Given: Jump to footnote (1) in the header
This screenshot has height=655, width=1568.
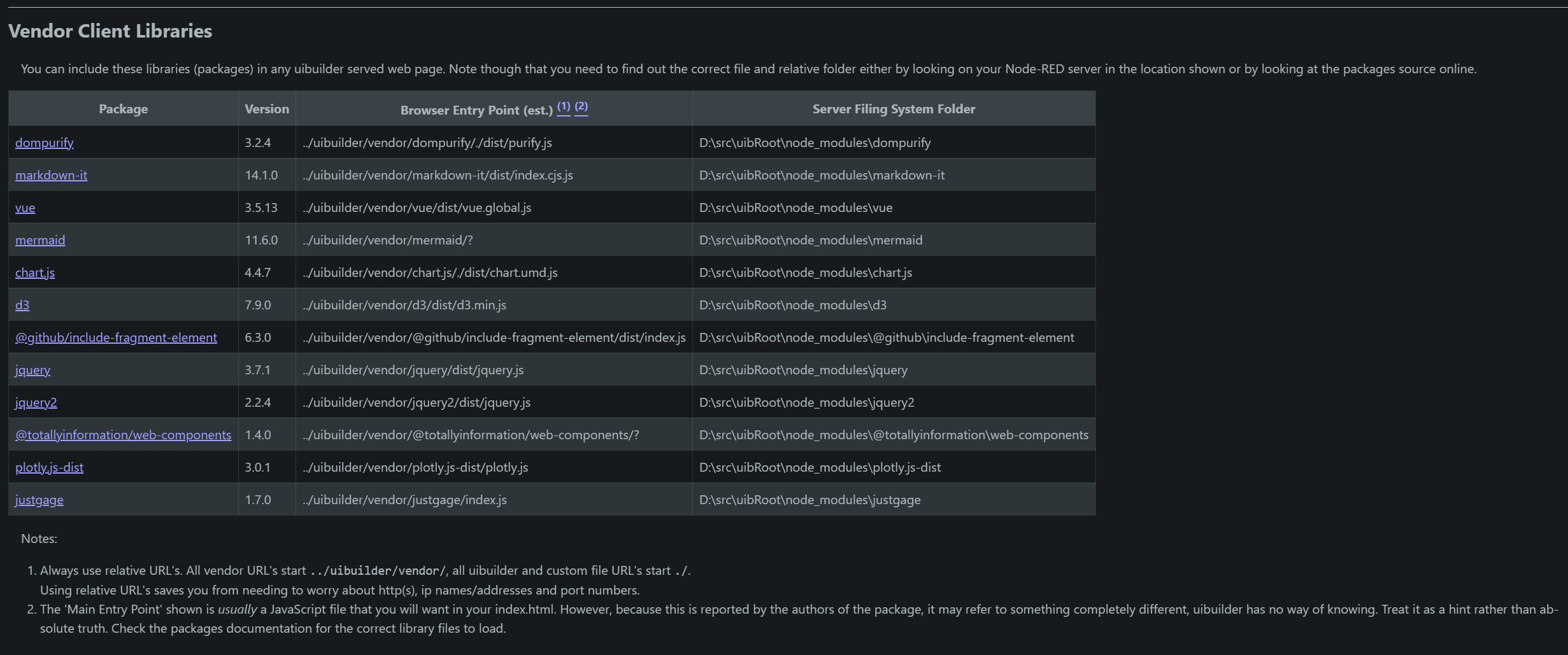Looking at the screenshot, I should [x=564, y=106].
